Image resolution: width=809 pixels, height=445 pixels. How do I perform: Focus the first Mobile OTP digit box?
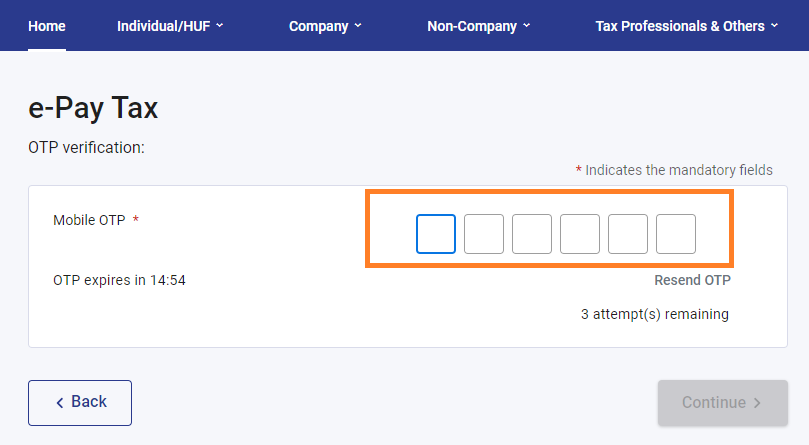point(436,234)
